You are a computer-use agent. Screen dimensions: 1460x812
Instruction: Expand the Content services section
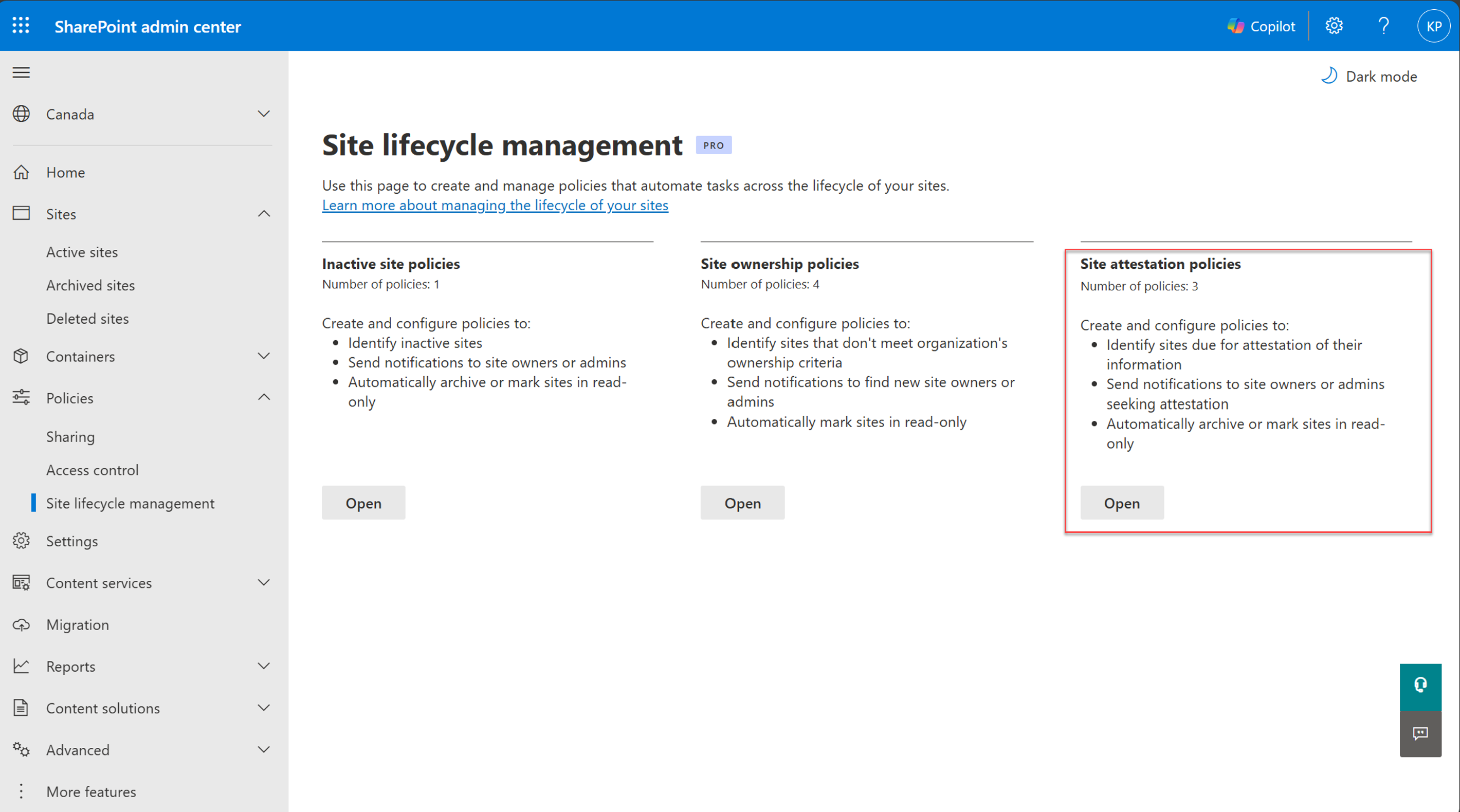point(264,582)
